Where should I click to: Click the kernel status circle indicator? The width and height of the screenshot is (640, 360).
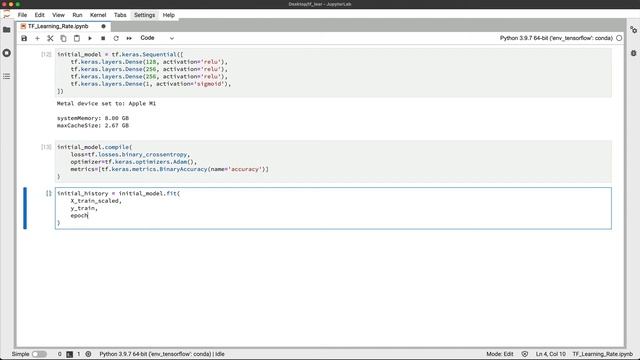pos(619,38)
